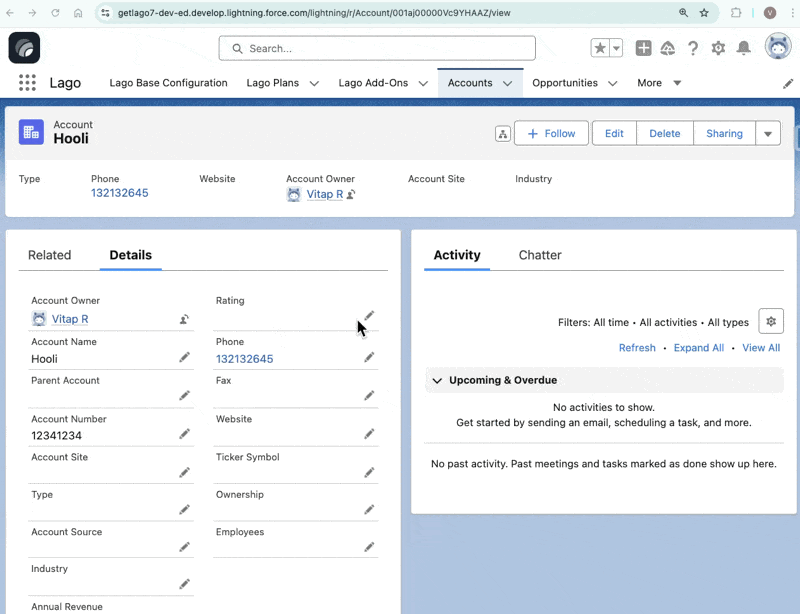800x614 pixels.
Task: Click the browser reload button
Action: pyautogui.click(x=55, y=13)
